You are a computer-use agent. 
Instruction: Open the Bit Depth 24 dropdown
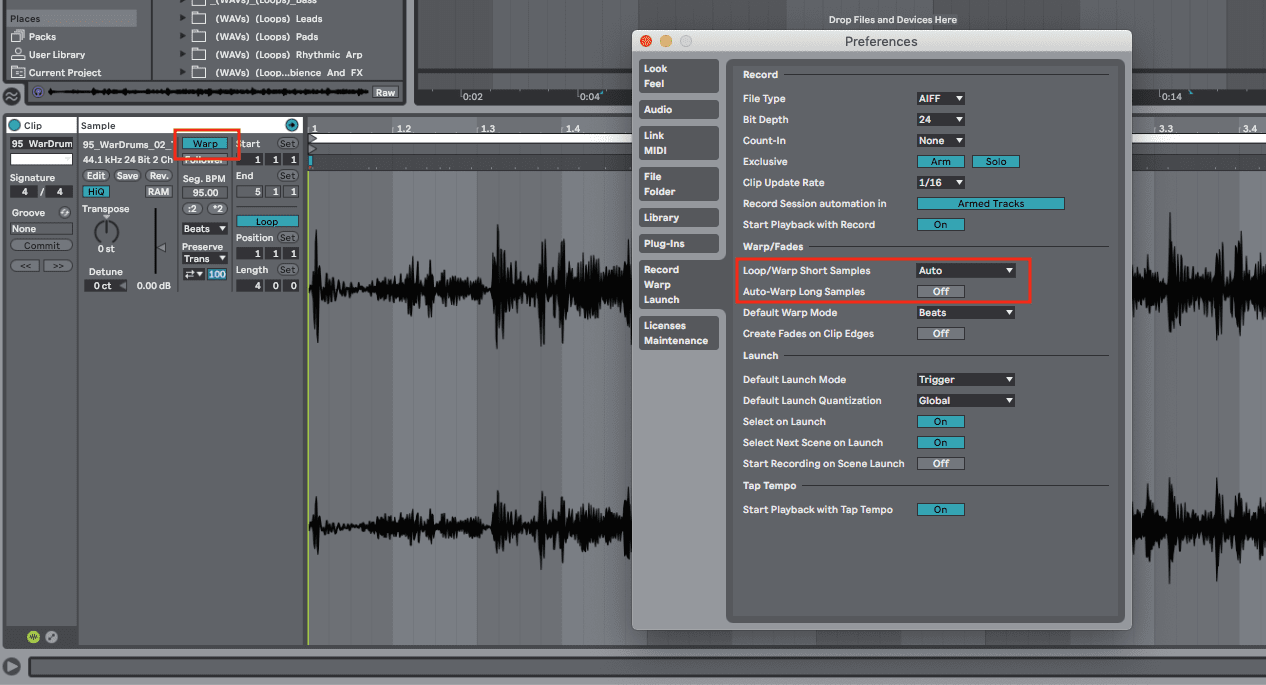click(941, 120)
